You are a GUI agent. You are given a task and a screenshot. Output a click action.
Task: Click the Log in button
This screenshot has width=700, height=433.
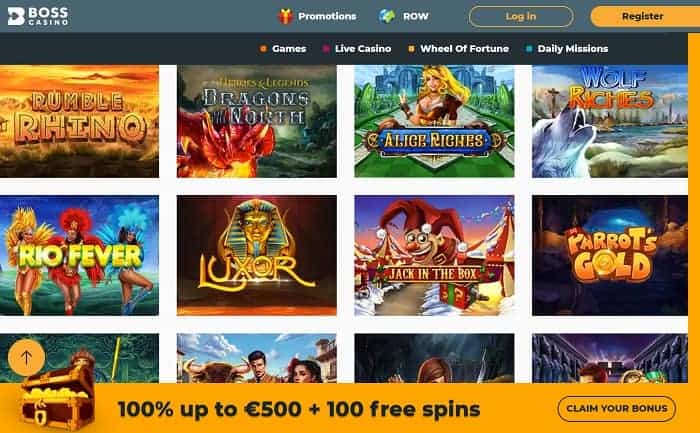521,17
